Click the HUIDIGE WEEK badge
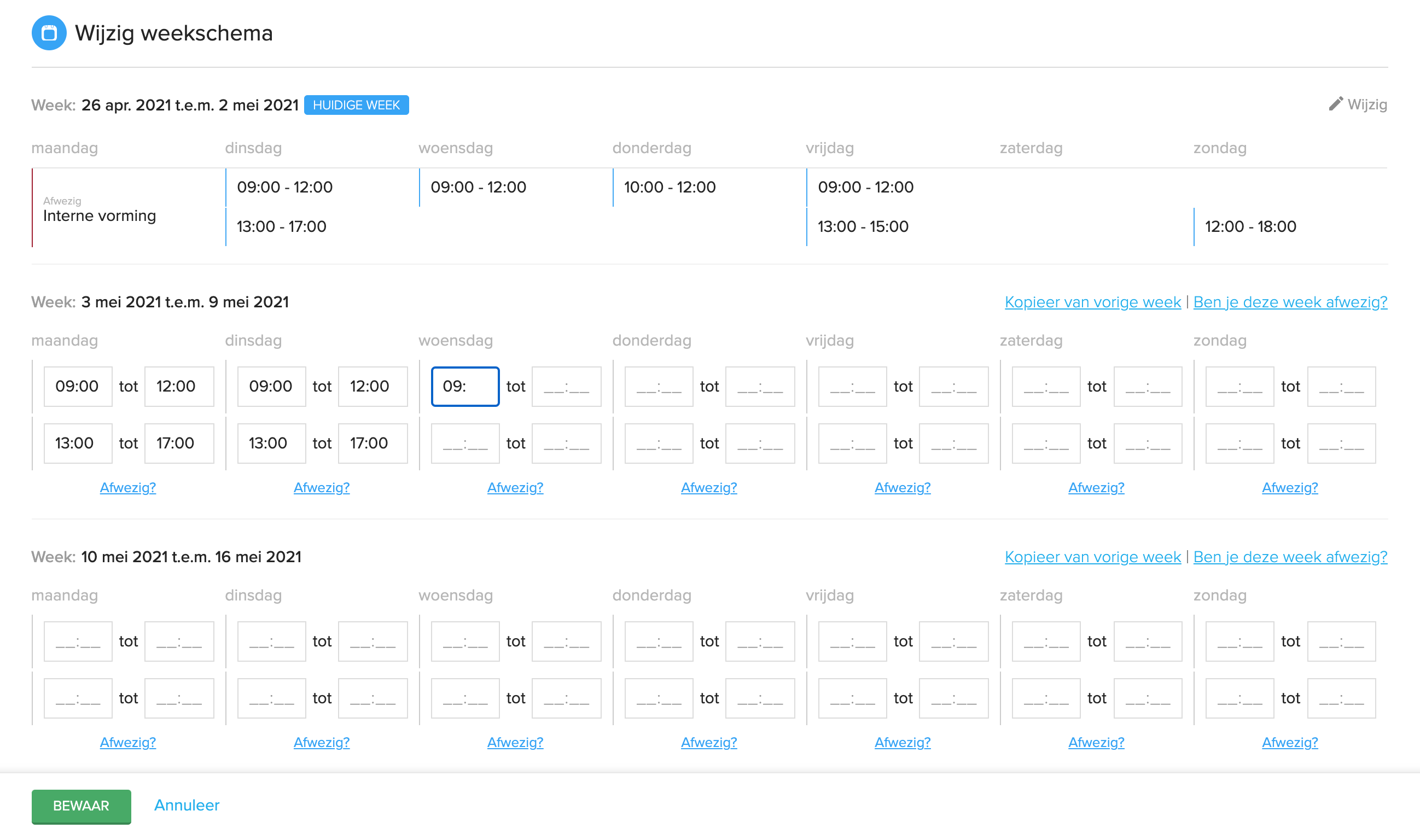1420x840 pixels. click(x=356, y=106)
